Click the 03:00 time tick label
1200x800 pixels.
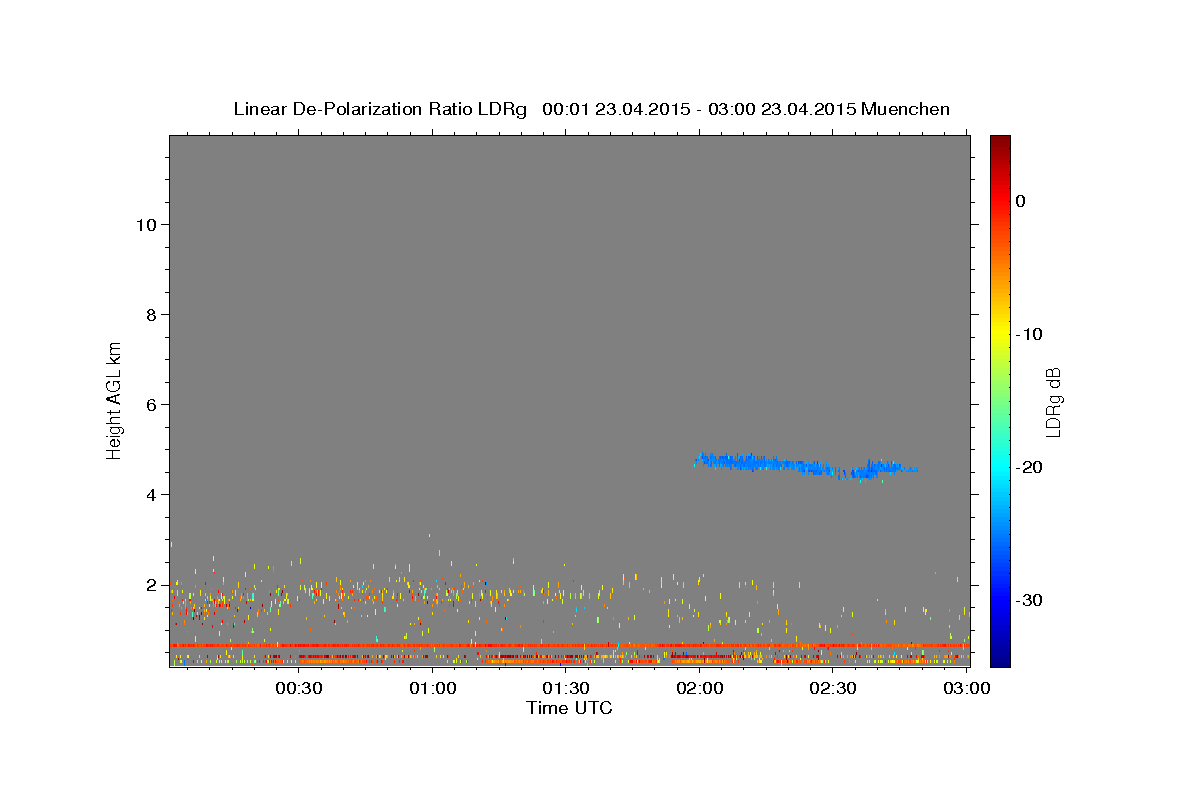click(967, 688)
